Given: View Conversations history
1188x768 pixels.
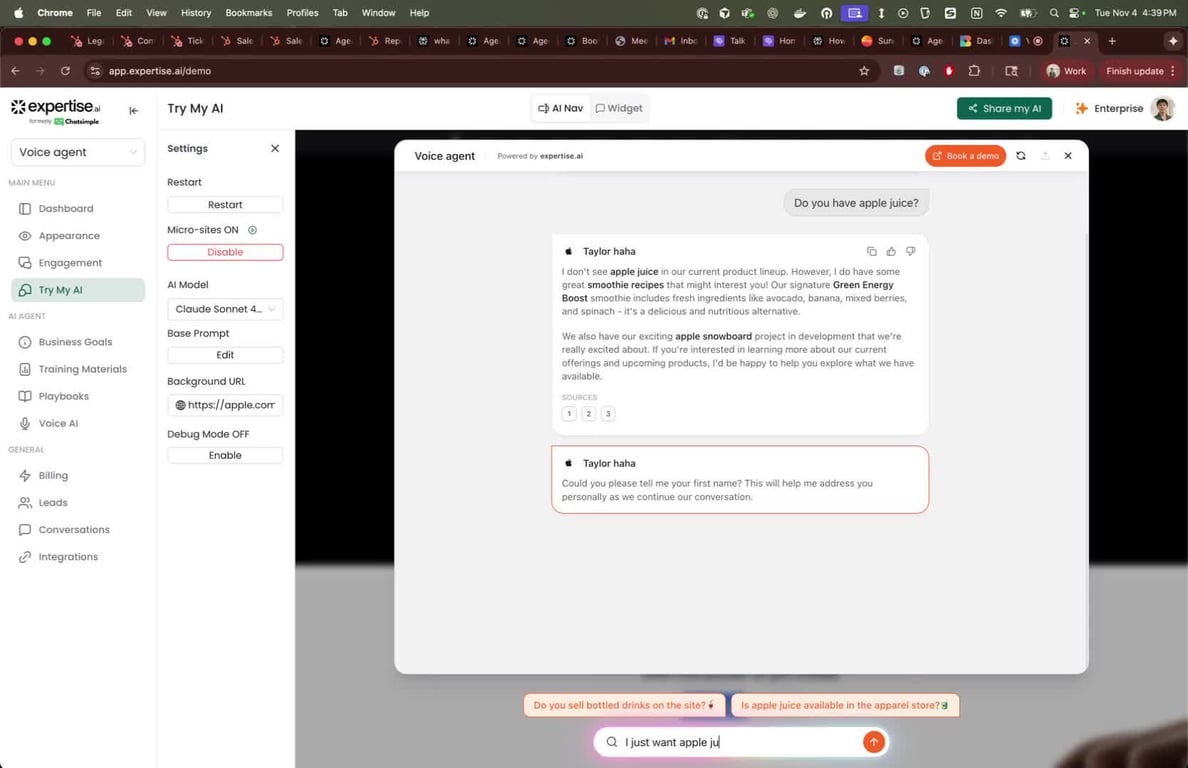Looking at the screenshot, I should tap(73, 529).
